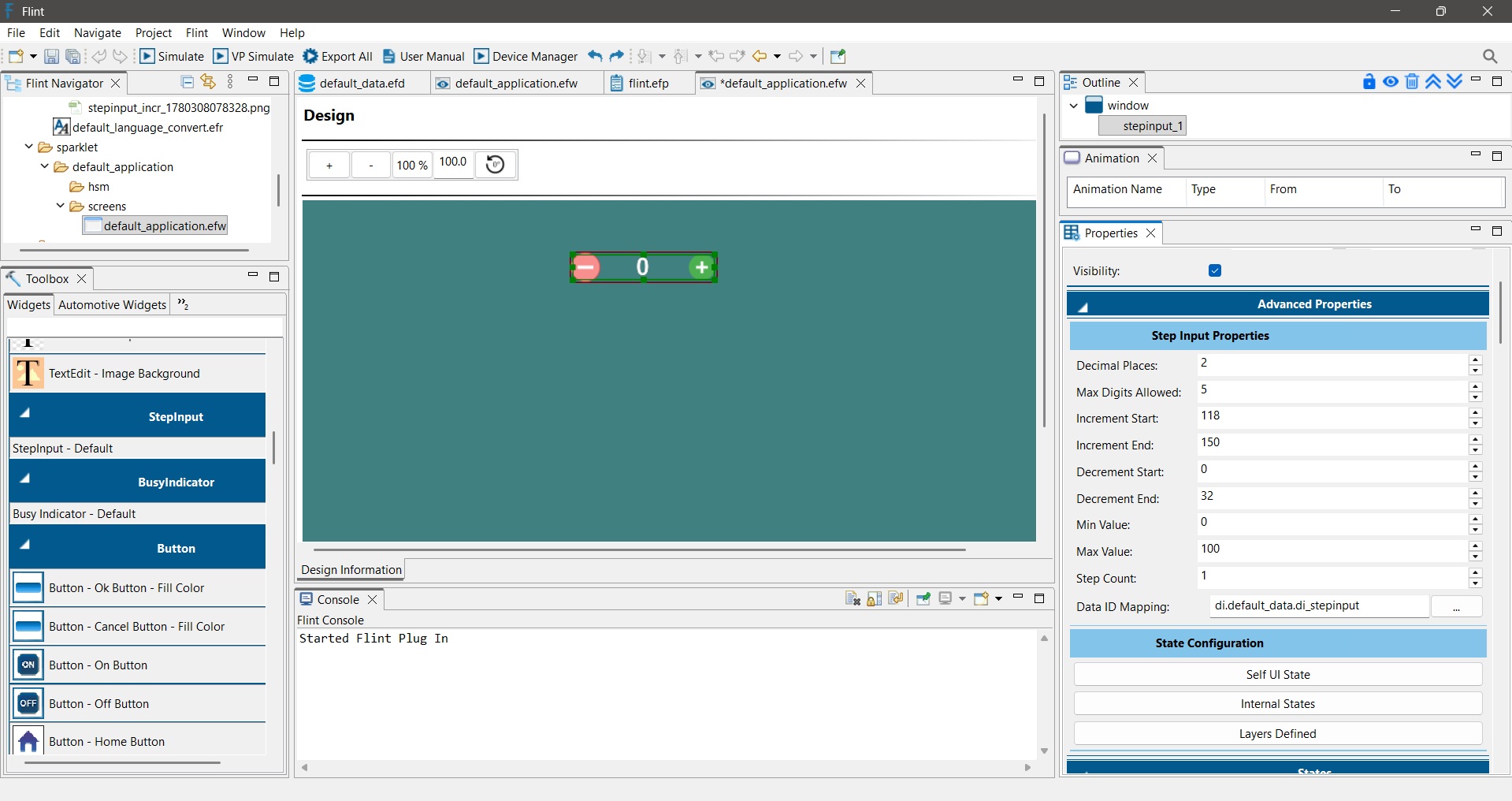Click the Outline move-up double chevron
Image resolution: width=1512 pixels, height=801 pixels.
[x=1433, y=82]
